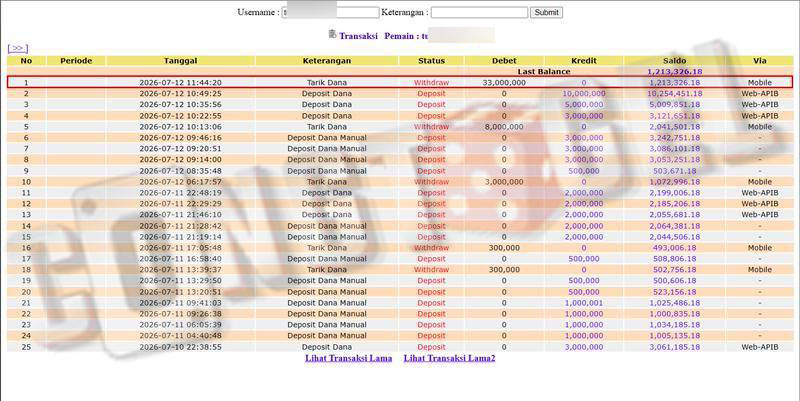Select date 2026-07-11 22:29:29

click(x=181, y=204)
